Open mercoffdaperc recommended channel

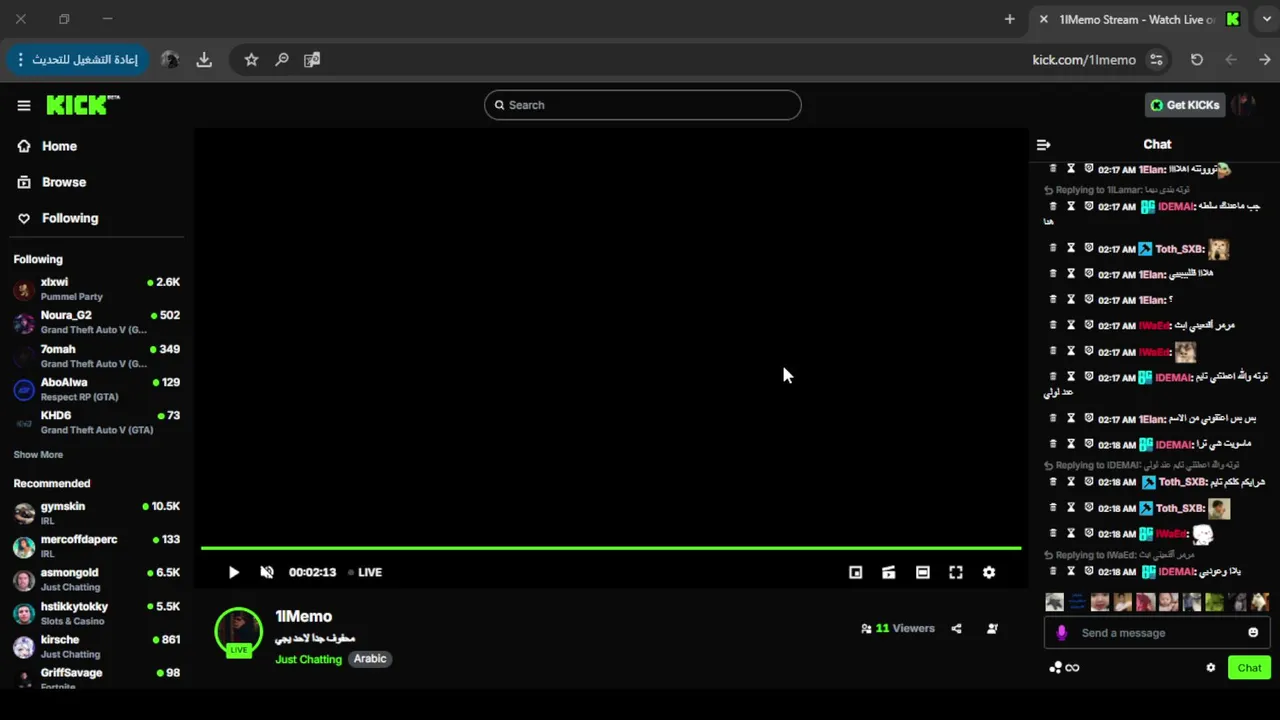[x=96, y=546]
